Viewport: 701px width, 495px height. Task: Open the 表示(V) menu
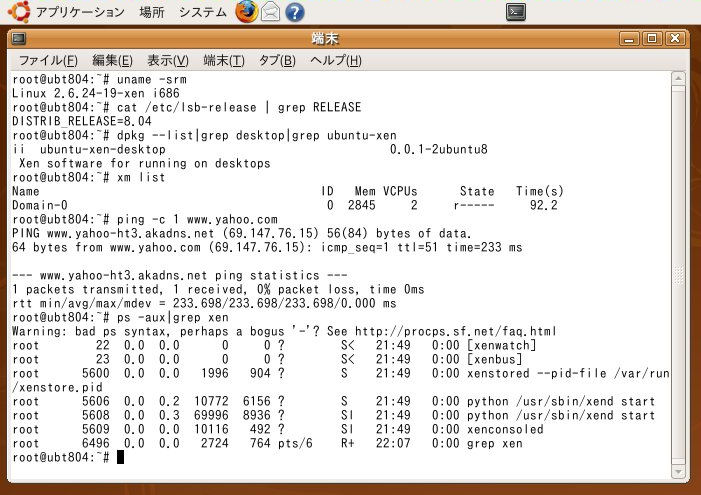168,60
